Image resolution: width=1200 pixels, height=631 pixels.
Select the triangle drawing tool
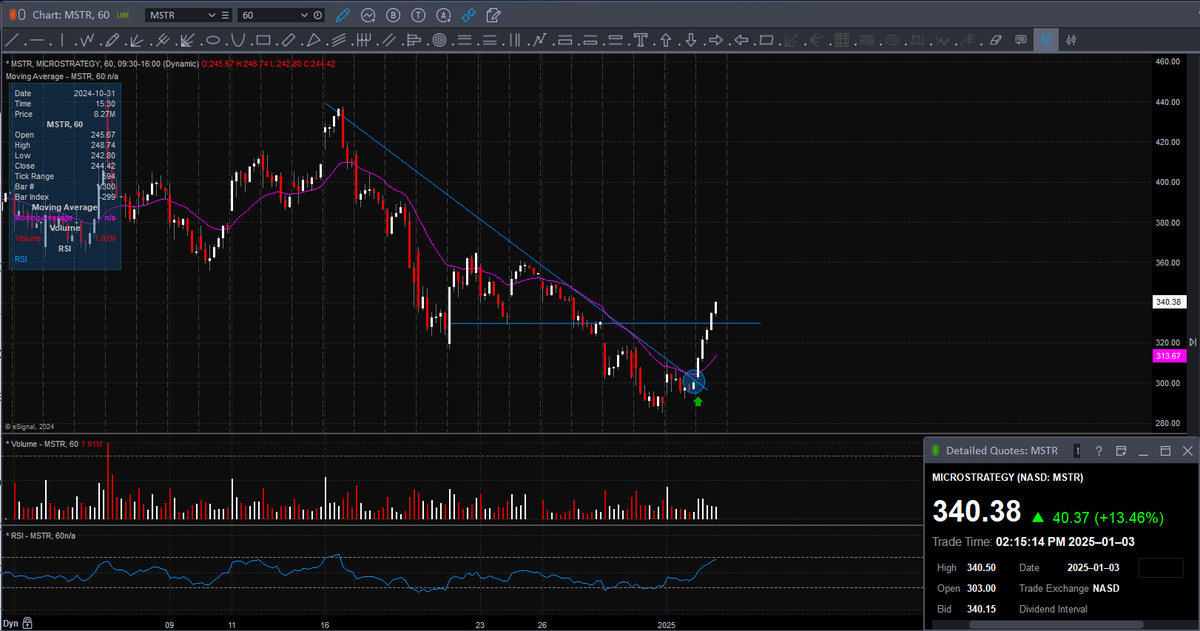pyautogui.click(x=313, y=40)
